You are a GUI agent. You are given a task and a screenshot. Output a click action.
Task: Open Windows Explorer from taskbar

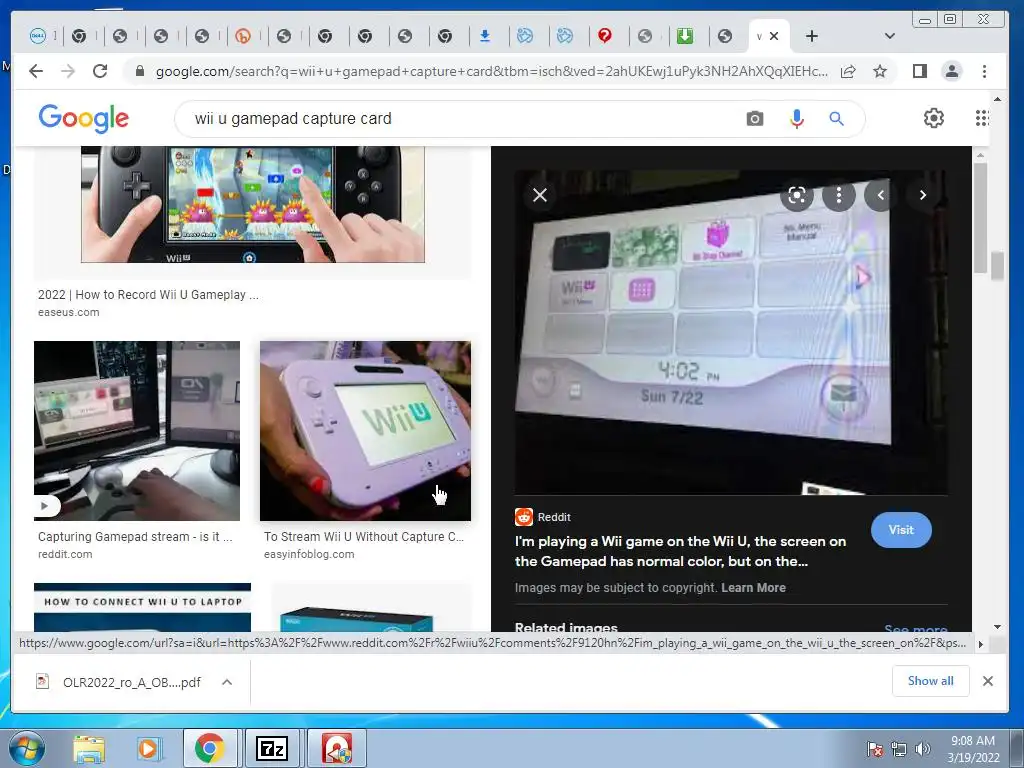[89, 749]
